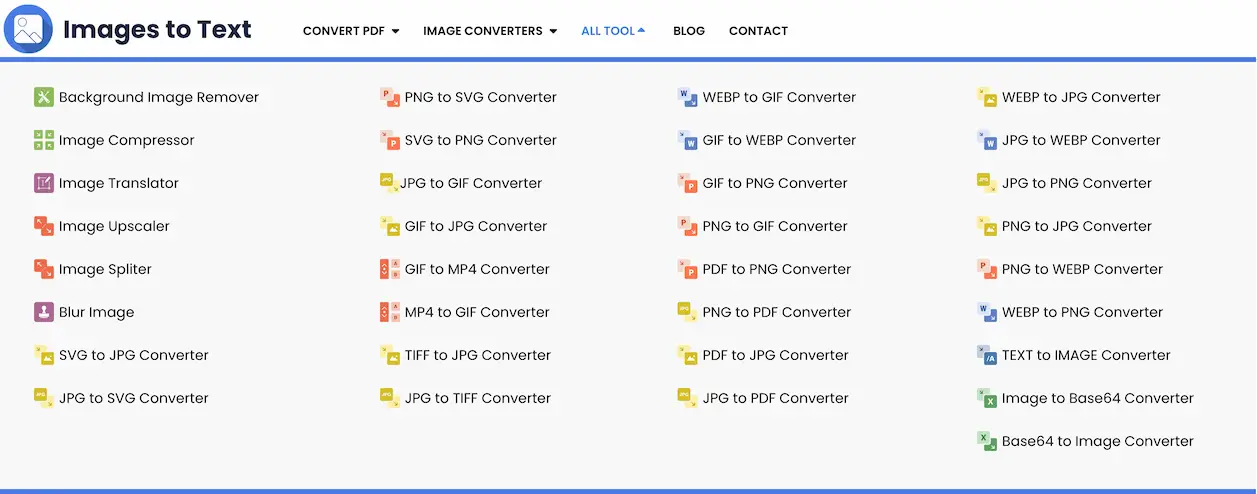The height and width of the screenshot is (494, 1257).
Task: Open the Image Converters dropdown menu
Action: 489,31
